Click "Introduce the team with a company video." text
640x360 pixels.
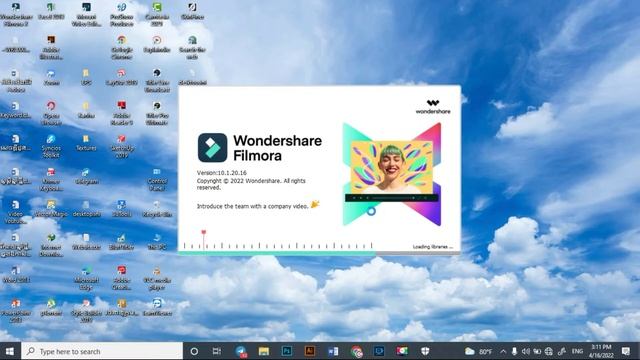pyautogui.click(x=253, y=206)
